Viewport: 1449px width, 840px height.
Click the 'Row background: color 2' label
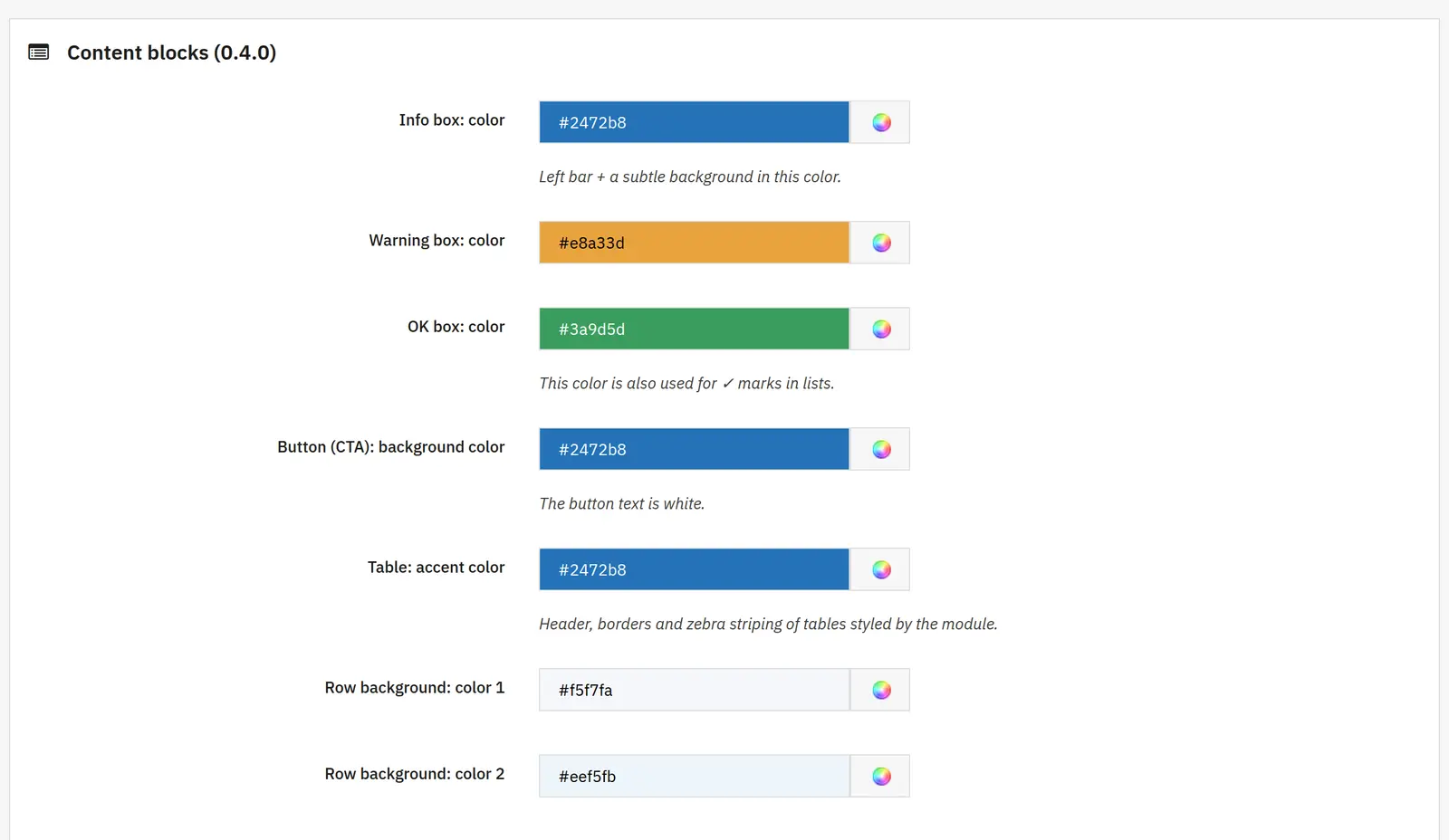tap(415, 774)
